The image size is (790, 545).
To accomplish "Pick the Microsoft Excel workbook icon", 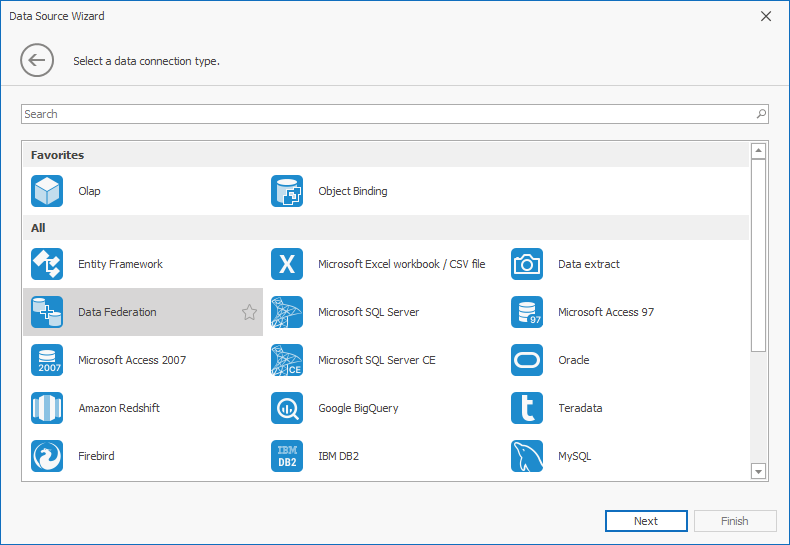I will (287, 264).
